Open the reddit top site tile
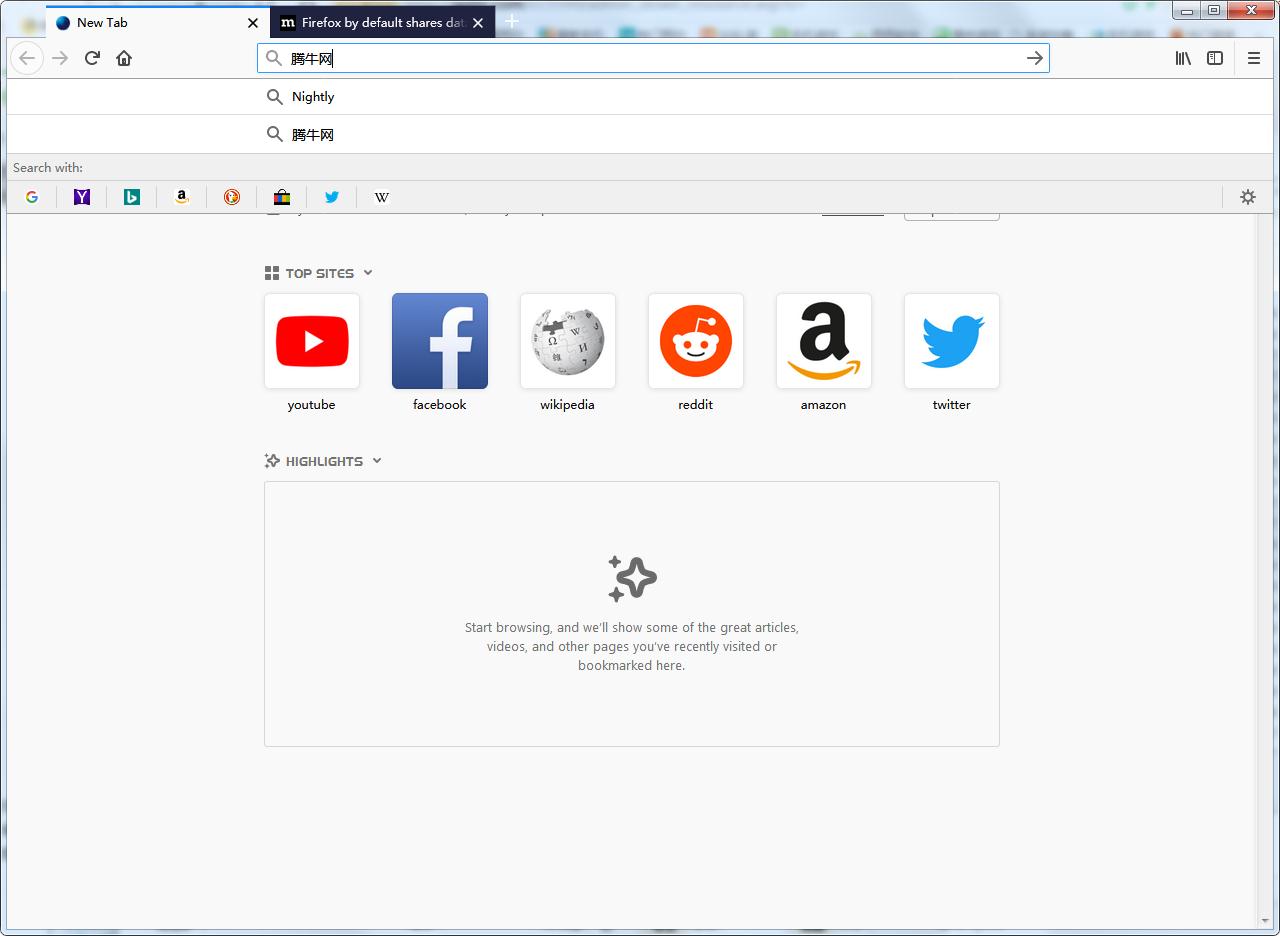 click(696, 341)
